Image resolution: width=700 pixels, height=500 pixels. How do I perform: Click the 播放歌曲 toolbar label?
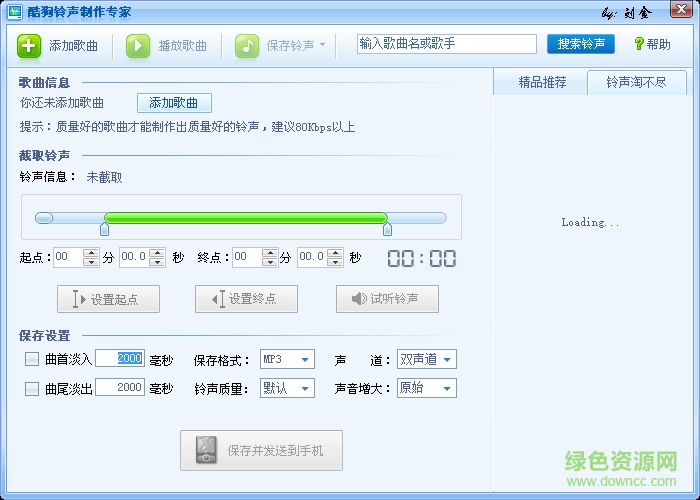pos(183,46)
